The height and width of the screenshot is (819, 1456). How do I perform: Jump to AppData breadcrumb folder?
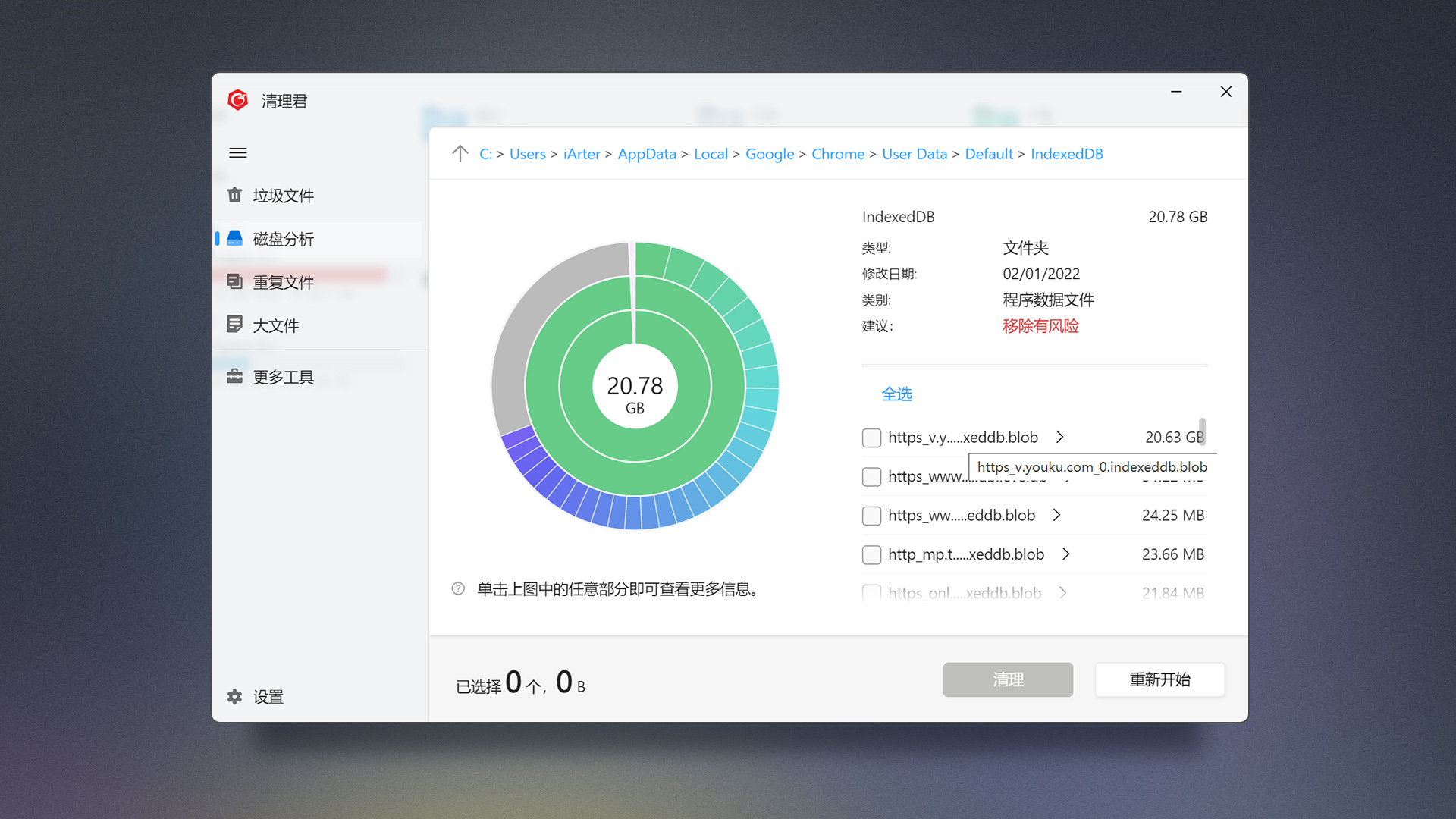(x=646, y=154)
